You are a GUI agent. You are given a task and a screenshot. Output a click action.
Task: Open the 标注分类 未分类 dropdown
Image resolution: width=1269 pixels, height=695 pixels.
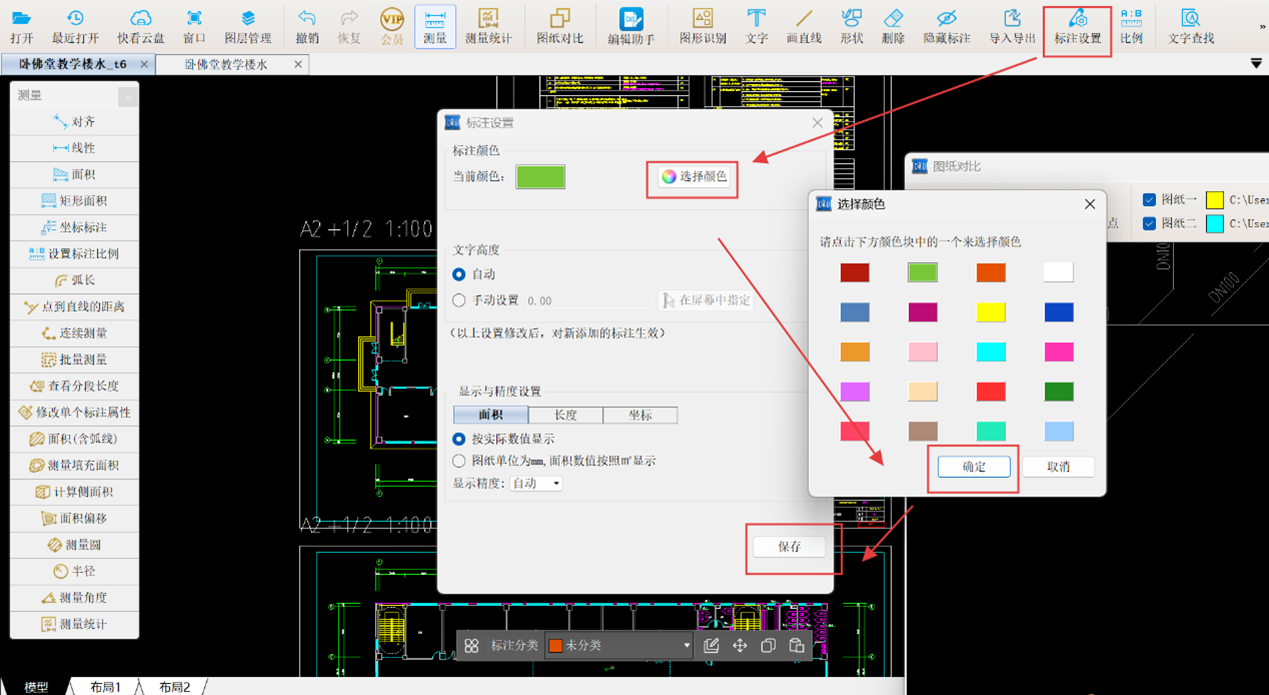[x=619, y=646]
